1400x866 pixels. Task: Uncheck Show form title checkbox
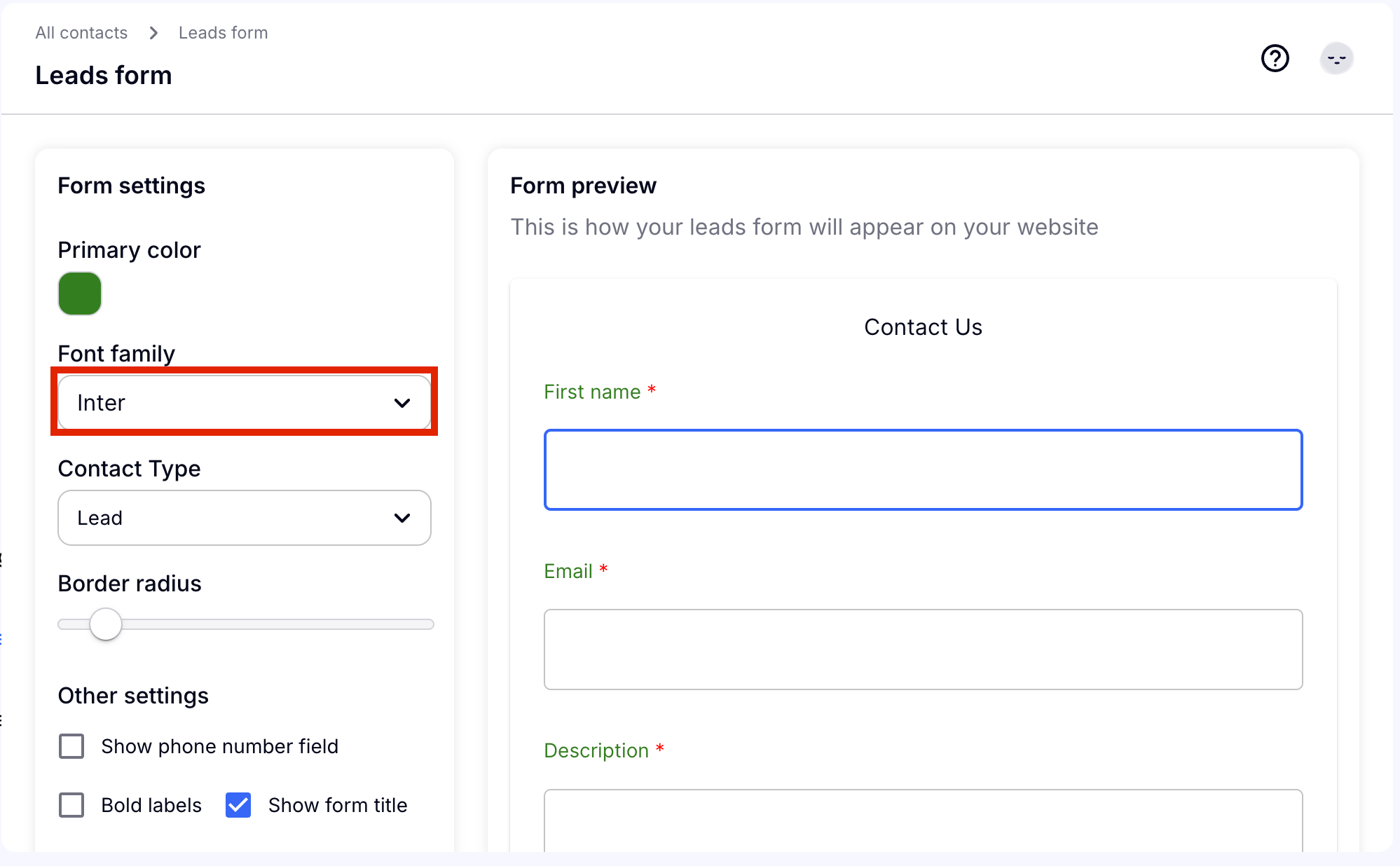(238, 805)
